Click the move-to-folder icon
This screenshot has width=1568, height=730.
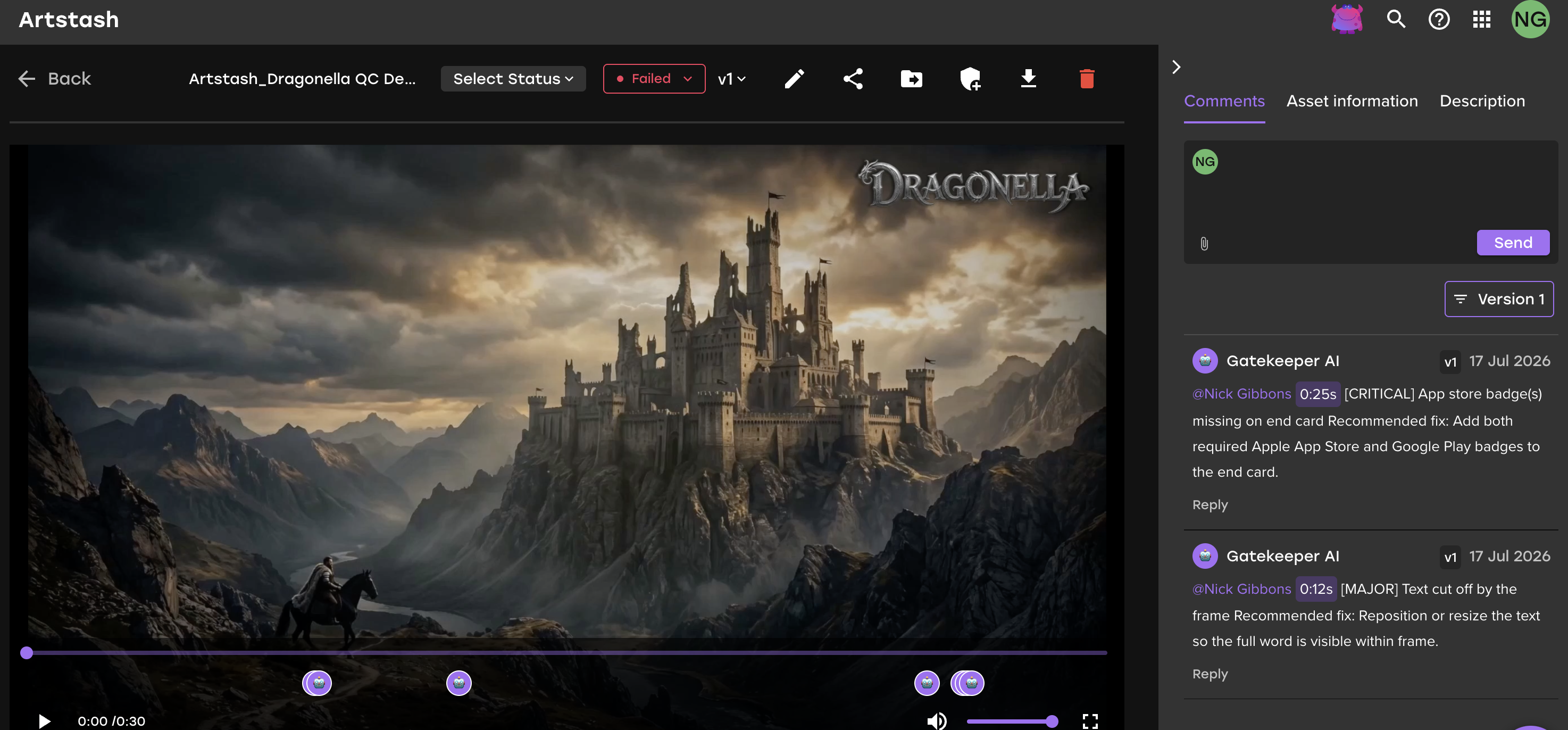pyautogui.click(x=911, y=79)
